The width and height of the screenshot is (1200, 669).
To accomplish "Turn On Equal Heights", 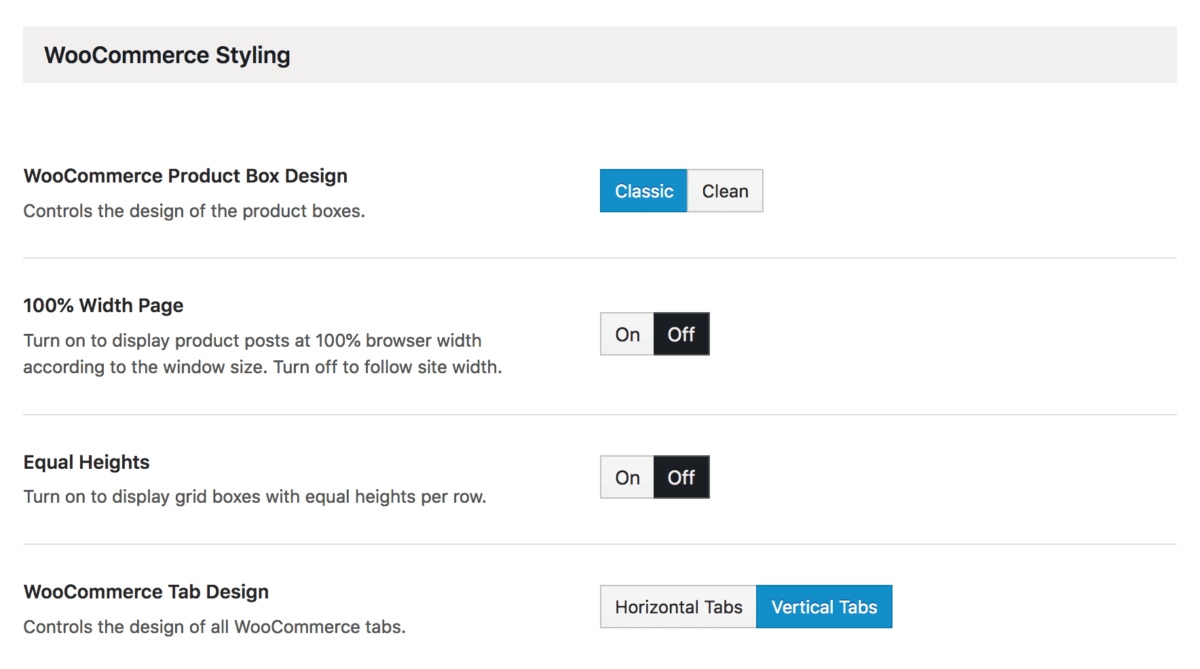I will tap(627, 477).
